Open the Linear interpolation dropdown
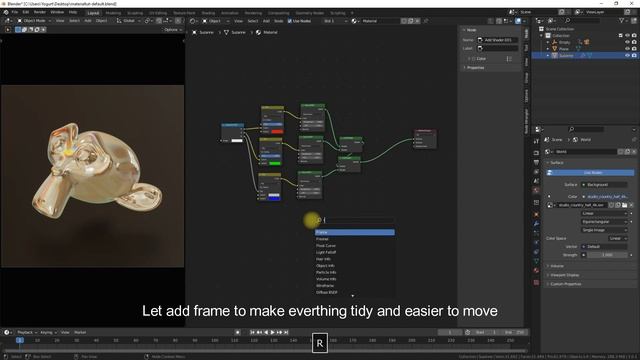The image size is (640, 360). [x=604, y=213]
